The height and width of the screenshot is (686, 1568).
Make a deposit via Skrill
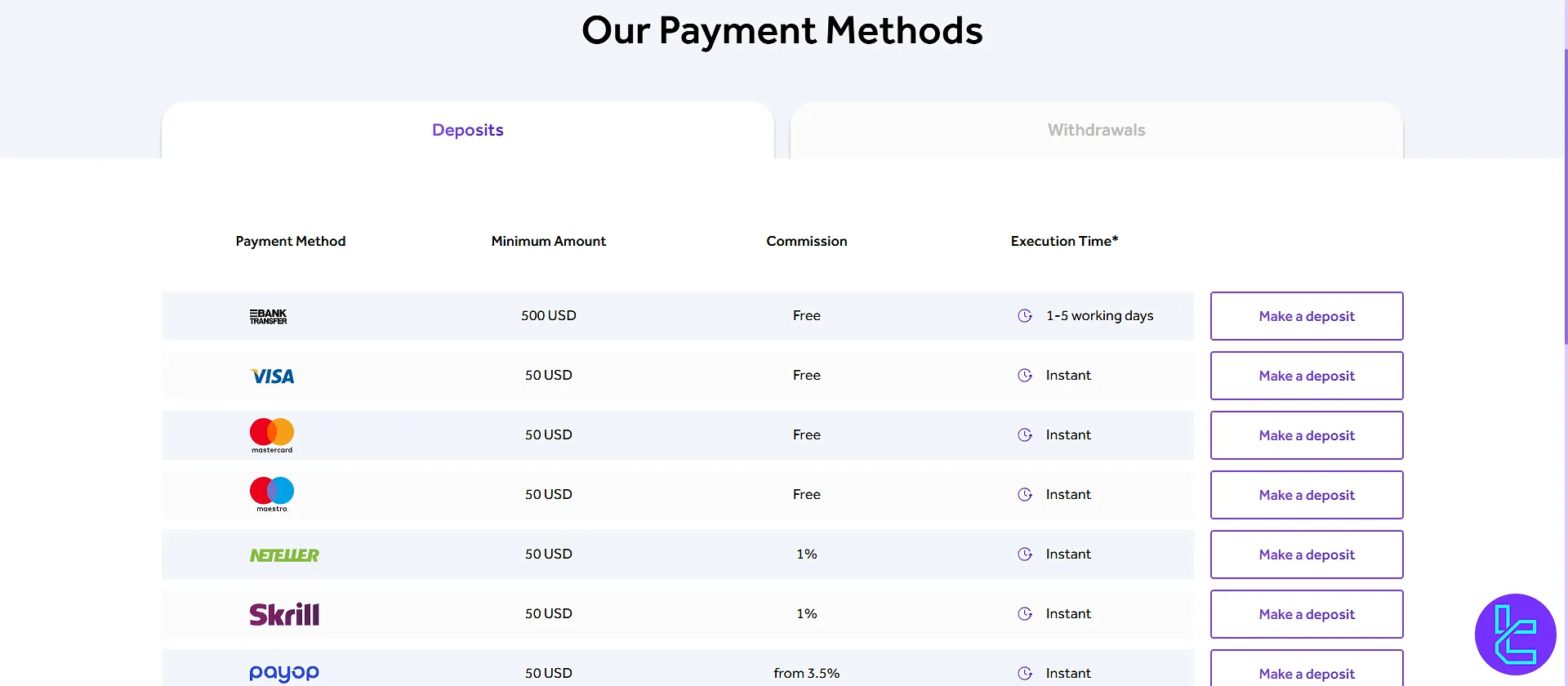tap(1307, 613)
